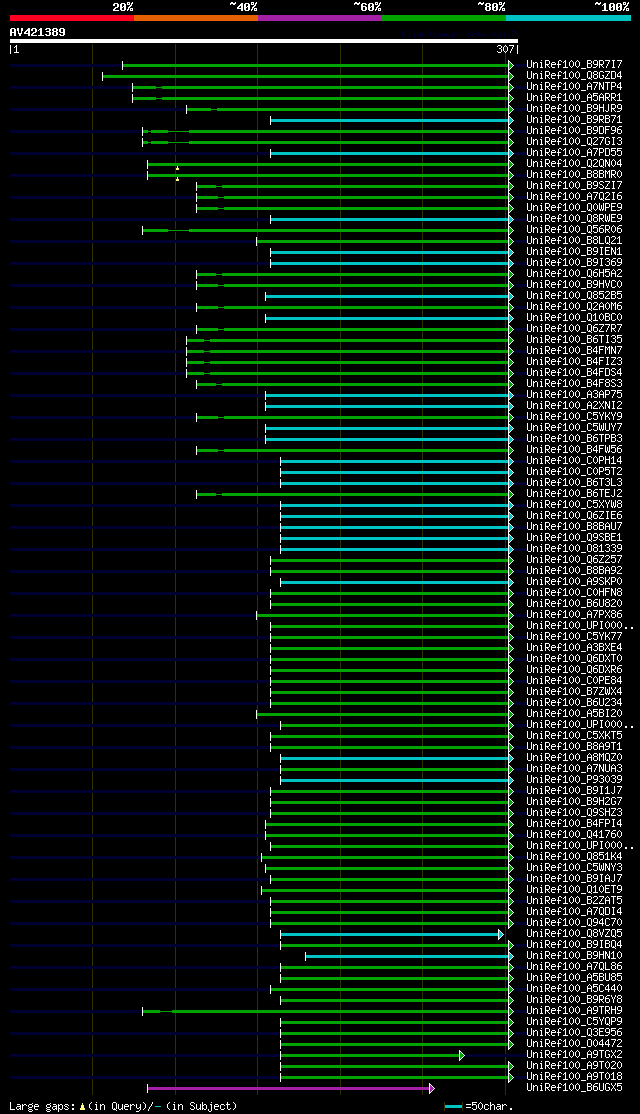The height and width of the screenshot is (1114, 640).
Task: Click on UniRef100_Q9SBE1
Action: [x=574, y=538]
